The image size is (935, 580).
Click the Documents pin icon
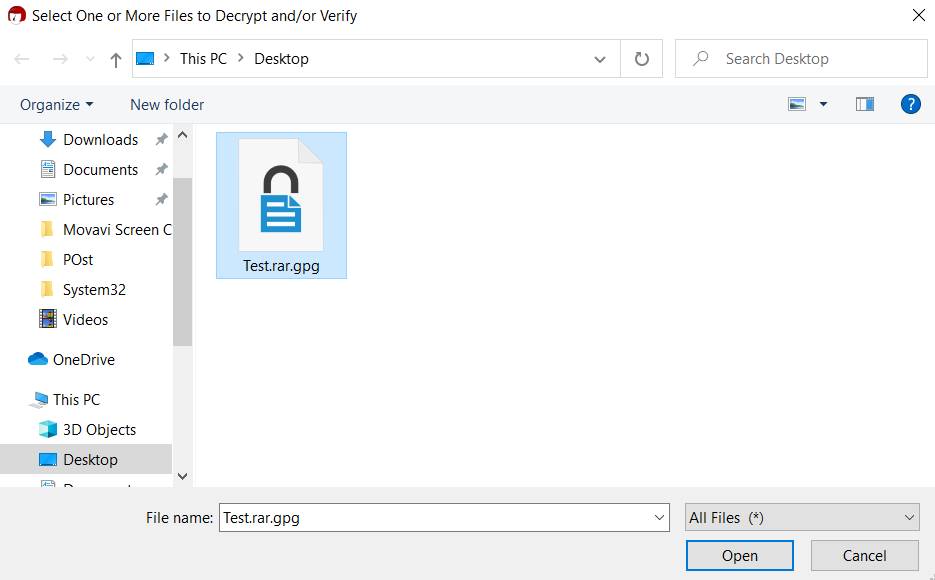pos(161,169)
